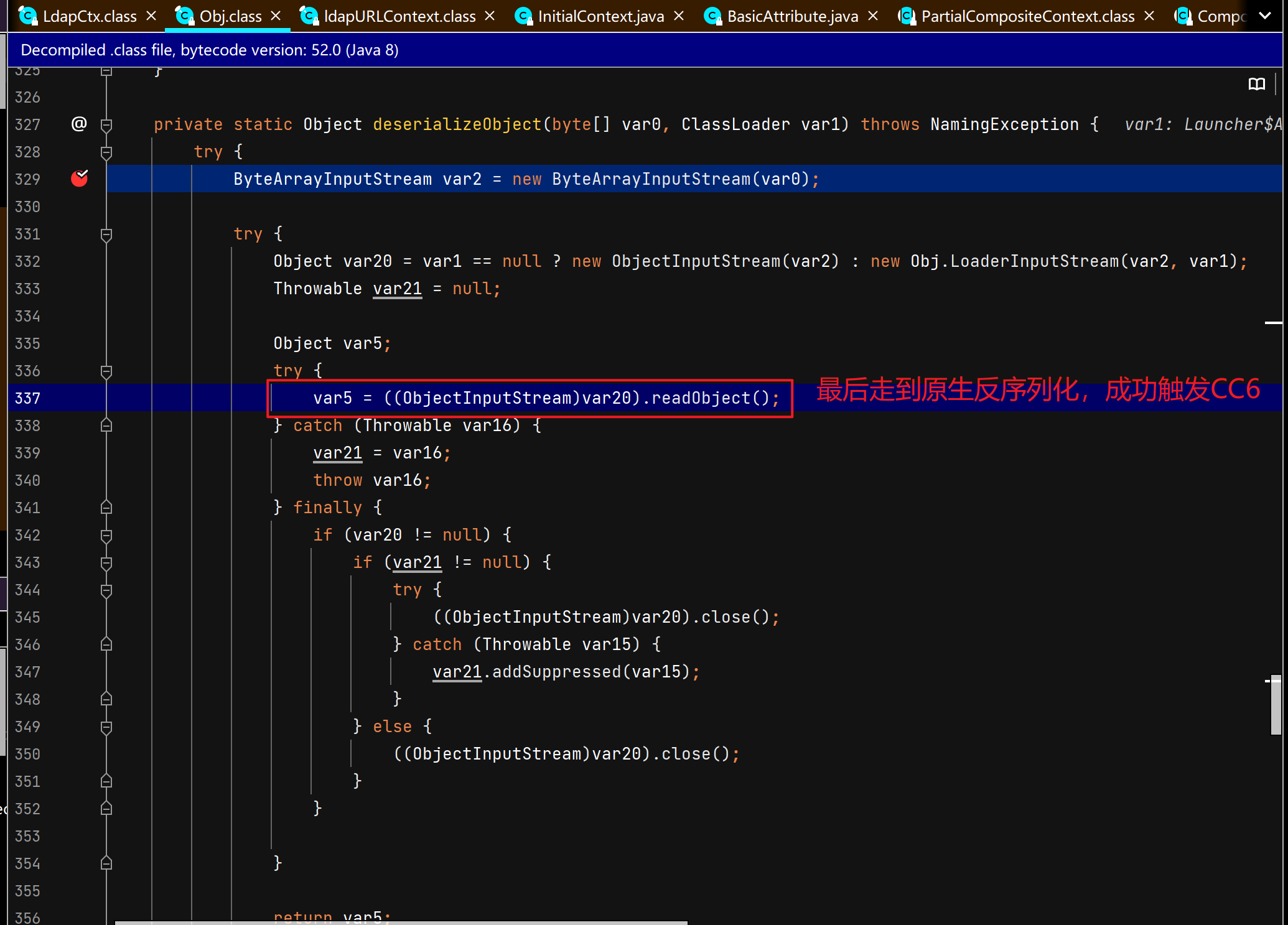The height and width of the screenshot is (925, 1288).
Task: Collapse the deserializeObject method fold
Action: tap(106, 124)
